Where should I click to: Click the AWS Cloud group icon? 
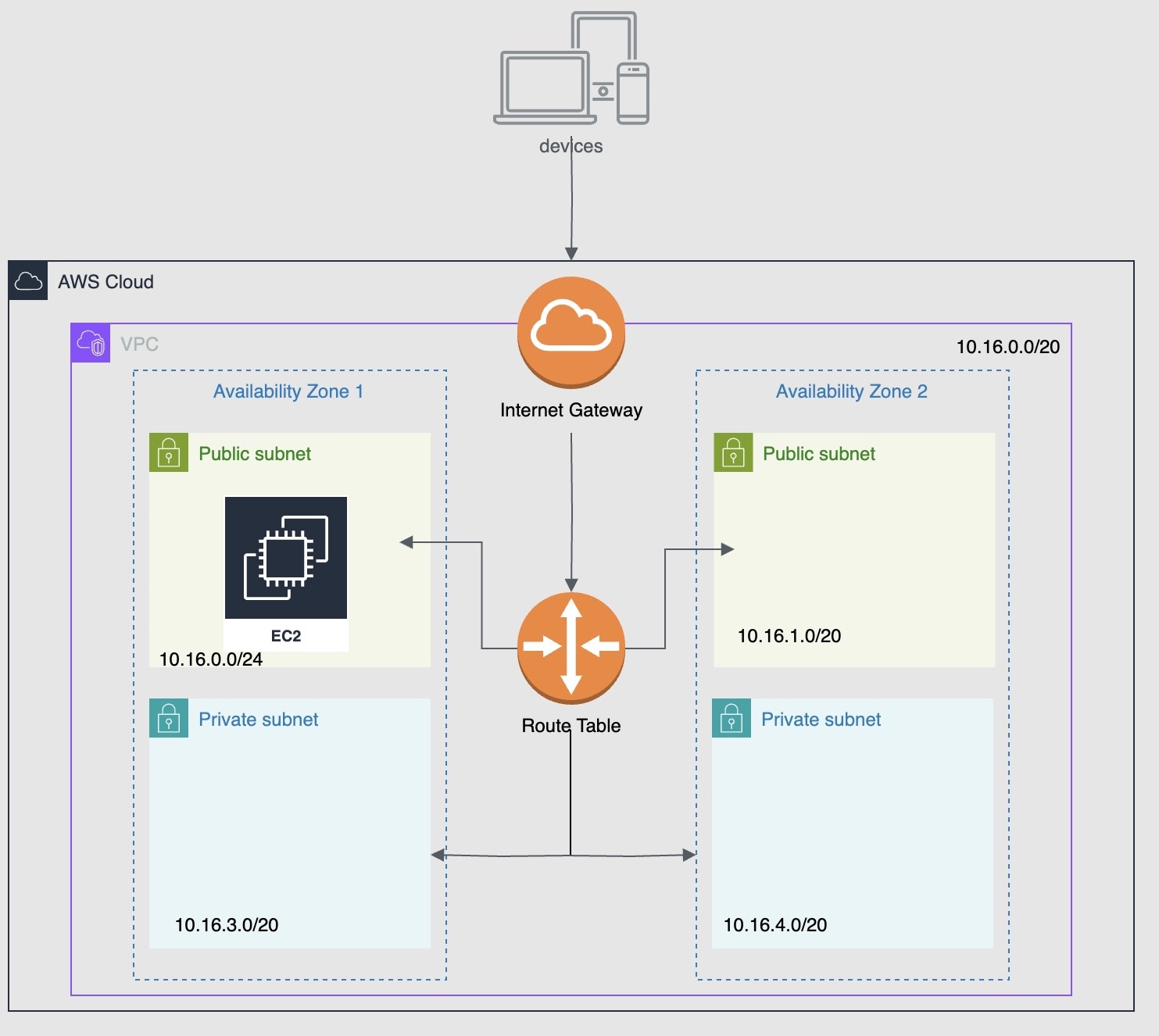pyautogui.click(x=28, y=281)
